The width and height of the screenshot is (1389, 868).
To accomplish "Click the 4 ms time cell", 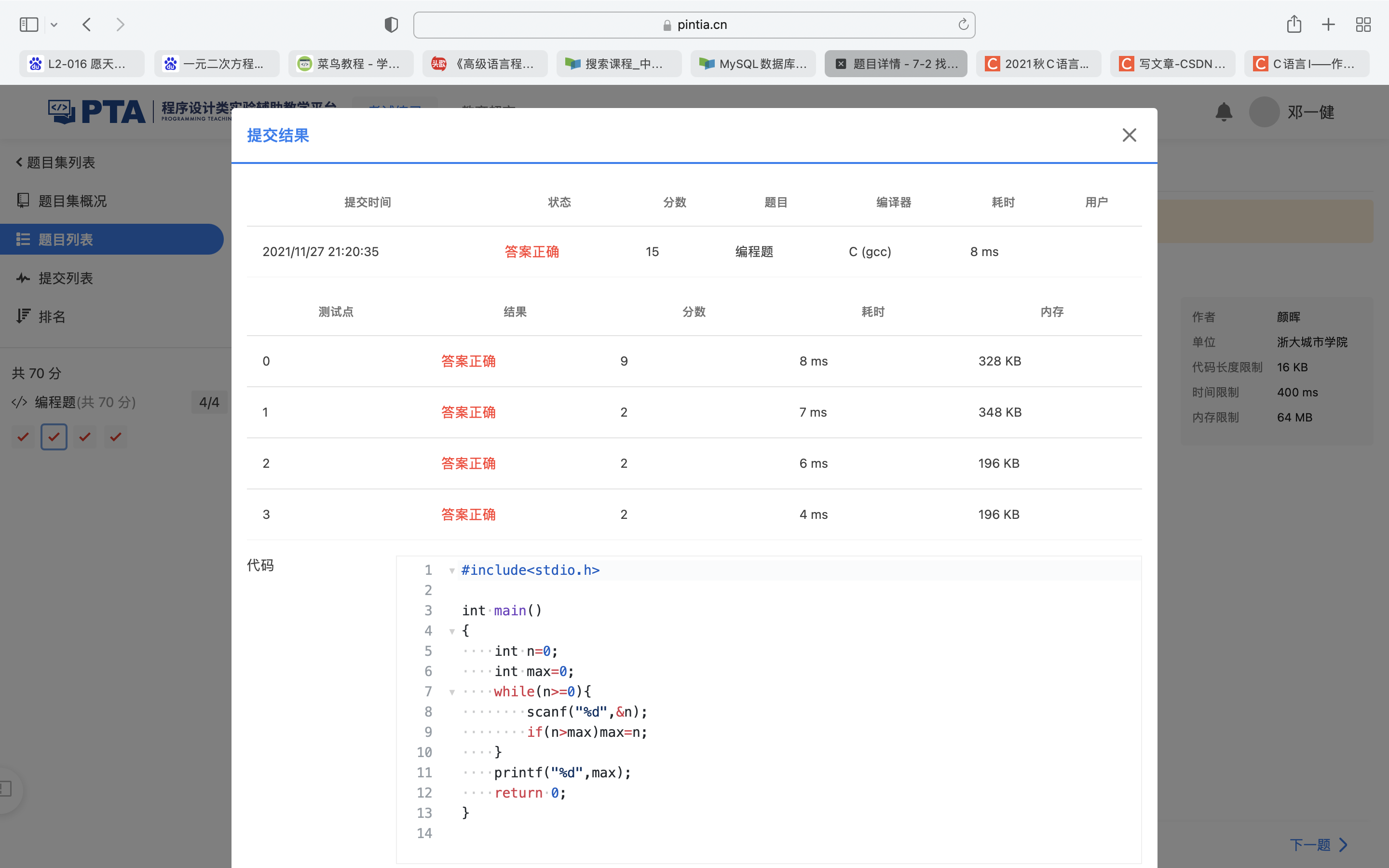I will [813, 515].
